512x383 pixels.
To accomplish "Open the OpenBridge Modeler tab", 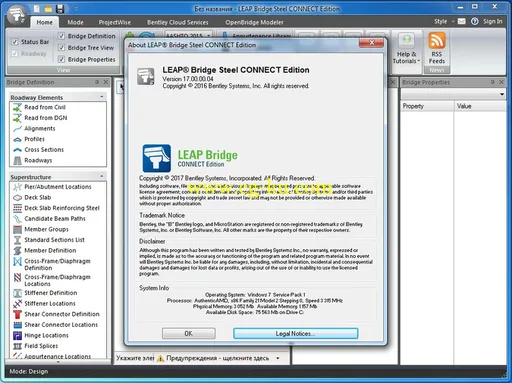I will pyautogui.click(x=254, y=22).
